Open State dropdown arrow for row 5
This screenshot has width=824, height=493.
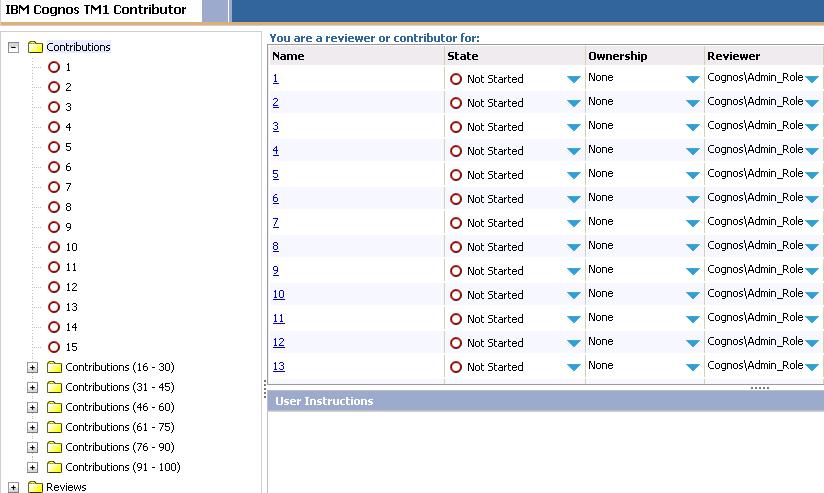click(574, 176)
